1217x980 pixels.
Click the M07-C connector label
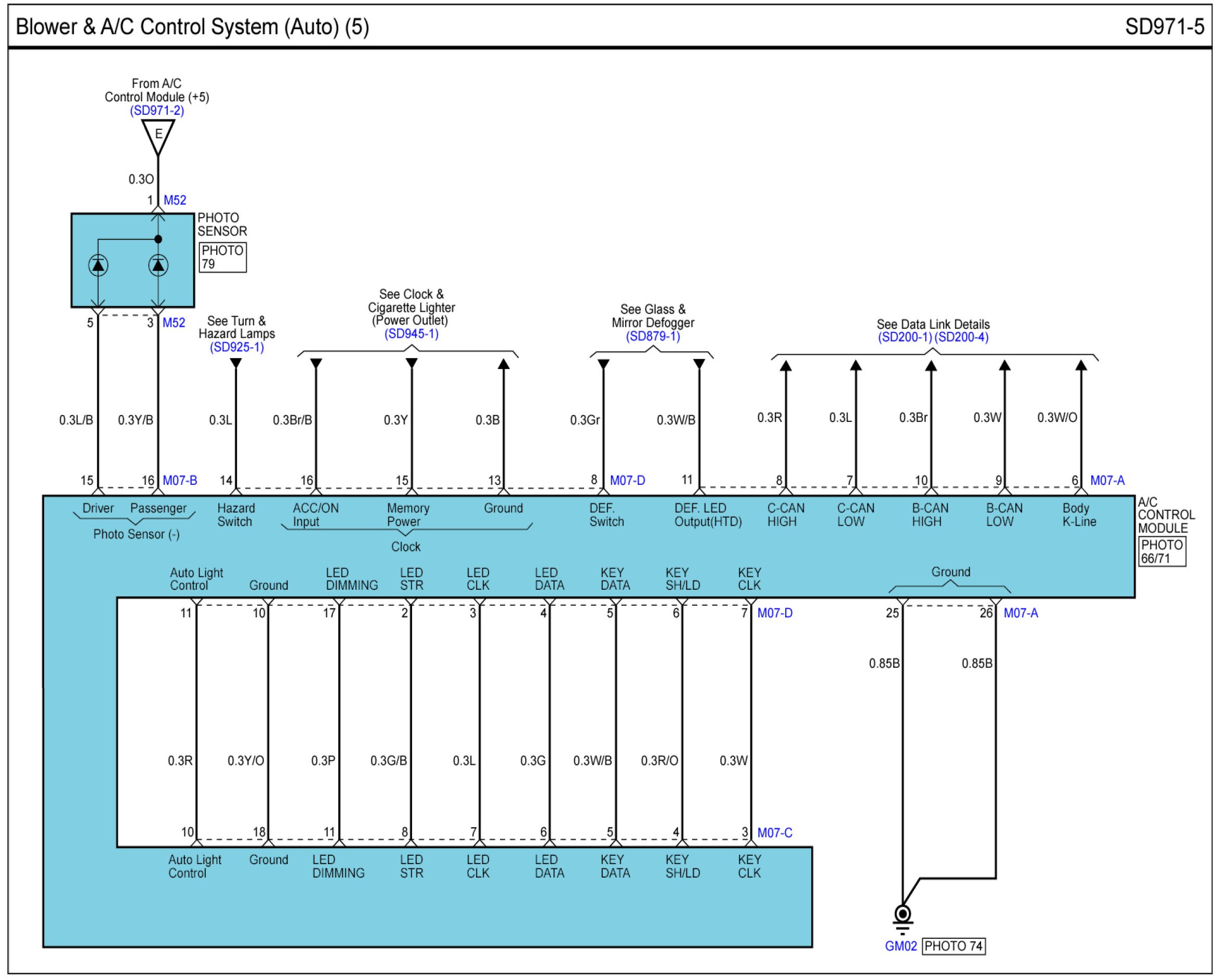point(774,832)
